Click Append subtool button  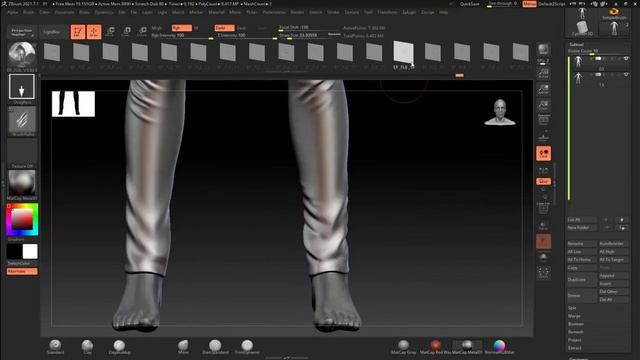[613, 276]
